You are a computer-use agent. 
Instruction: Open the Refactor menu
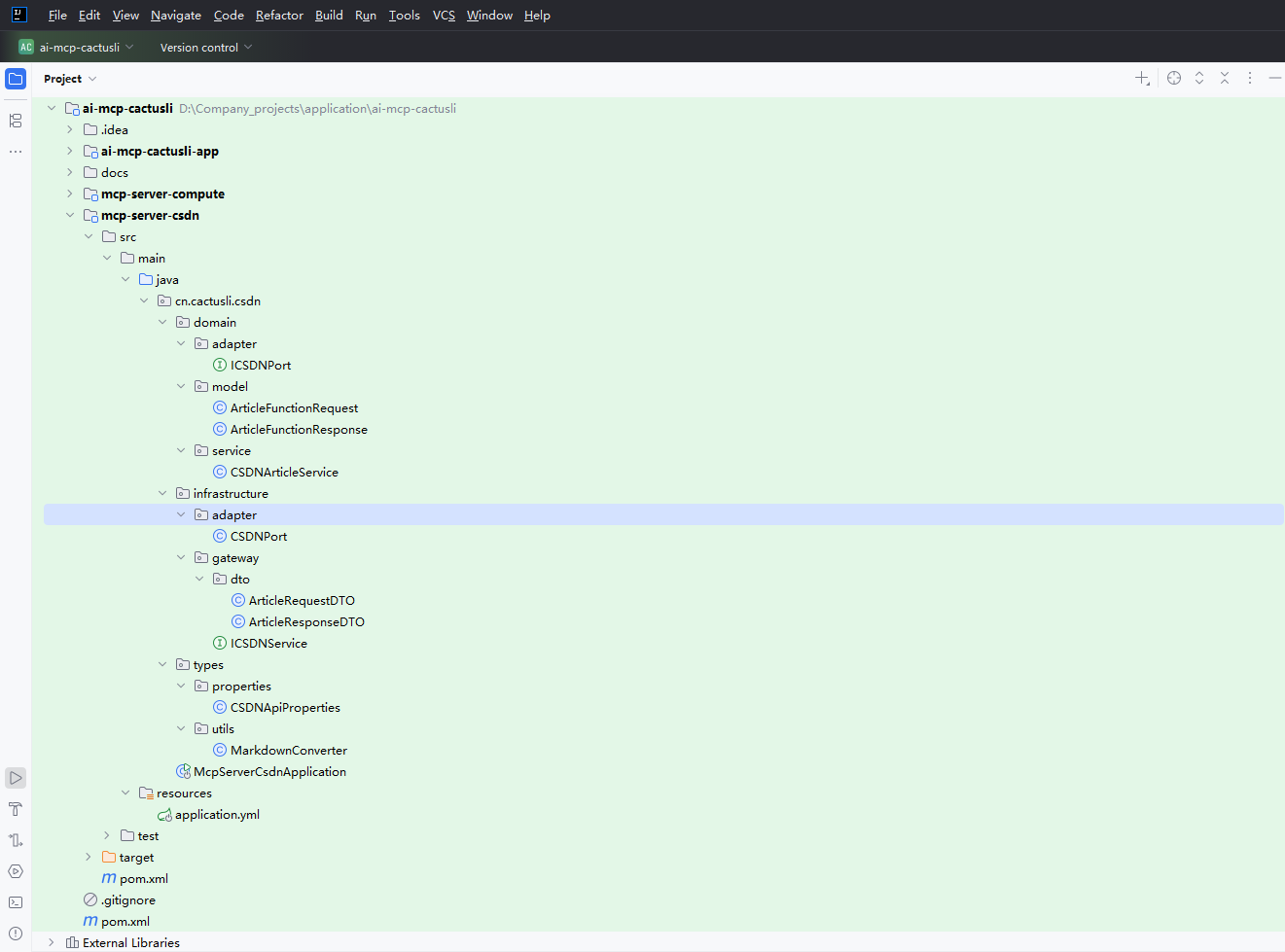[279, 15]
